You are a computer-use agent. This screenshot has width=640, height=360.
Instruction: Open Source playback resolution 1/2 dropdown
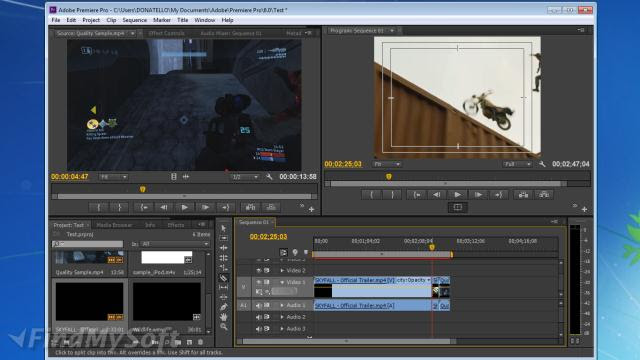pyautogui.click(x=245, y=177)
